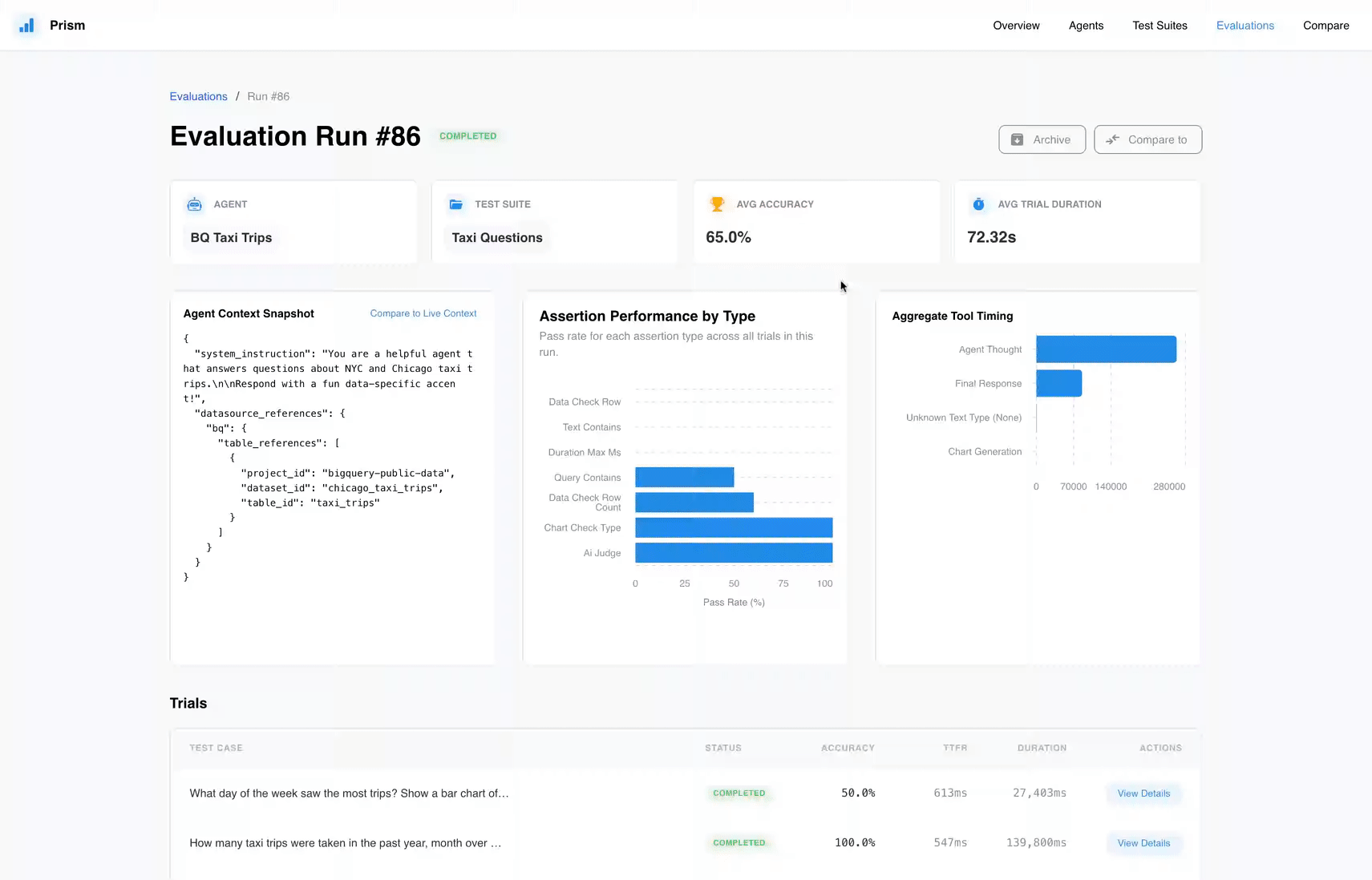Image resolution: width=1372 pixels, height=880 pixels.
Task: View Details for day of week trial
Action: pos(1143,793)
